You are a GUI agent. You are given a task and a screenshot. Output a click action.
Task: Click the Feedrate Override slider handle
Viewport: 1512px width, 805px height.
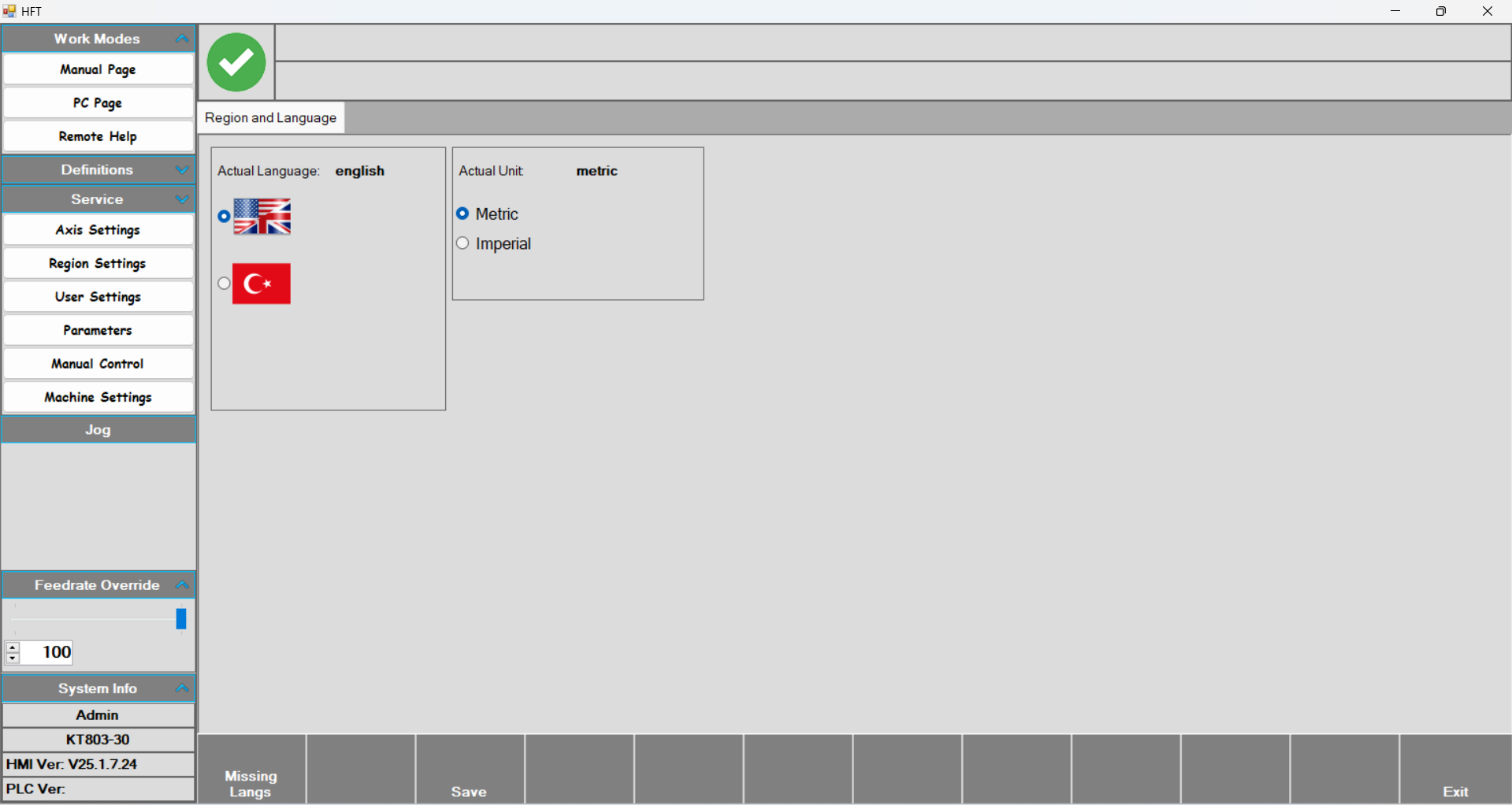point(180,619)
